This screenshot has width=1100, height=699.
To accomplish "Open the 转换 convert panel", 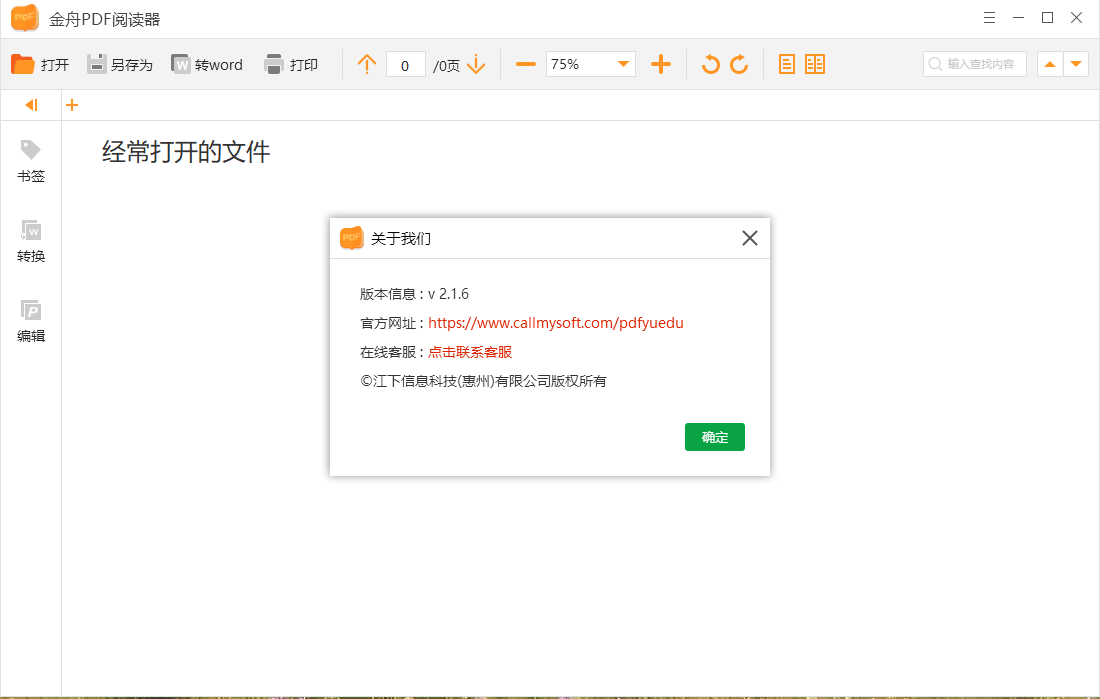I will 31,241.
